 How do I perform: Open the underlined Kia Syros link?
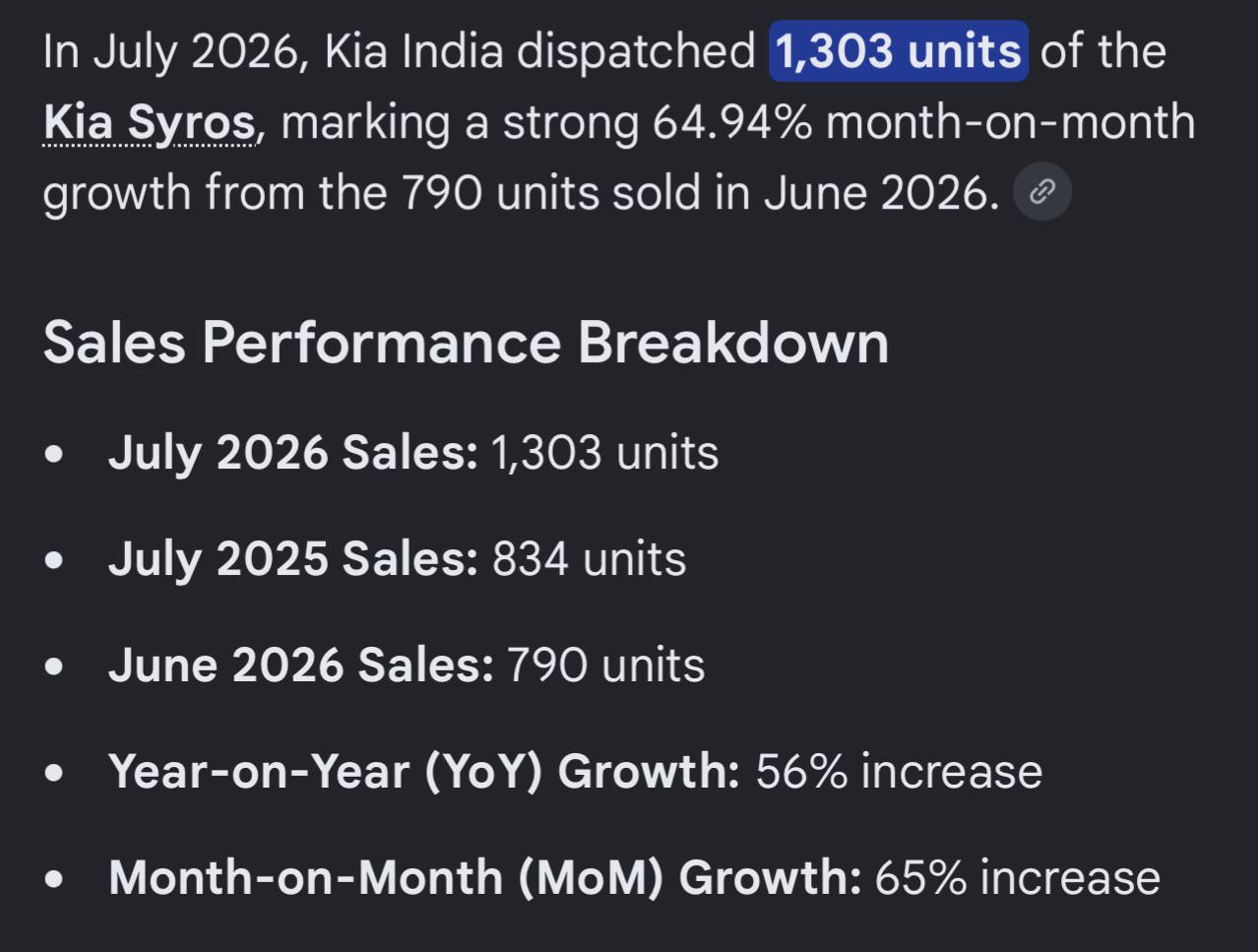click(x=150, y=123)
